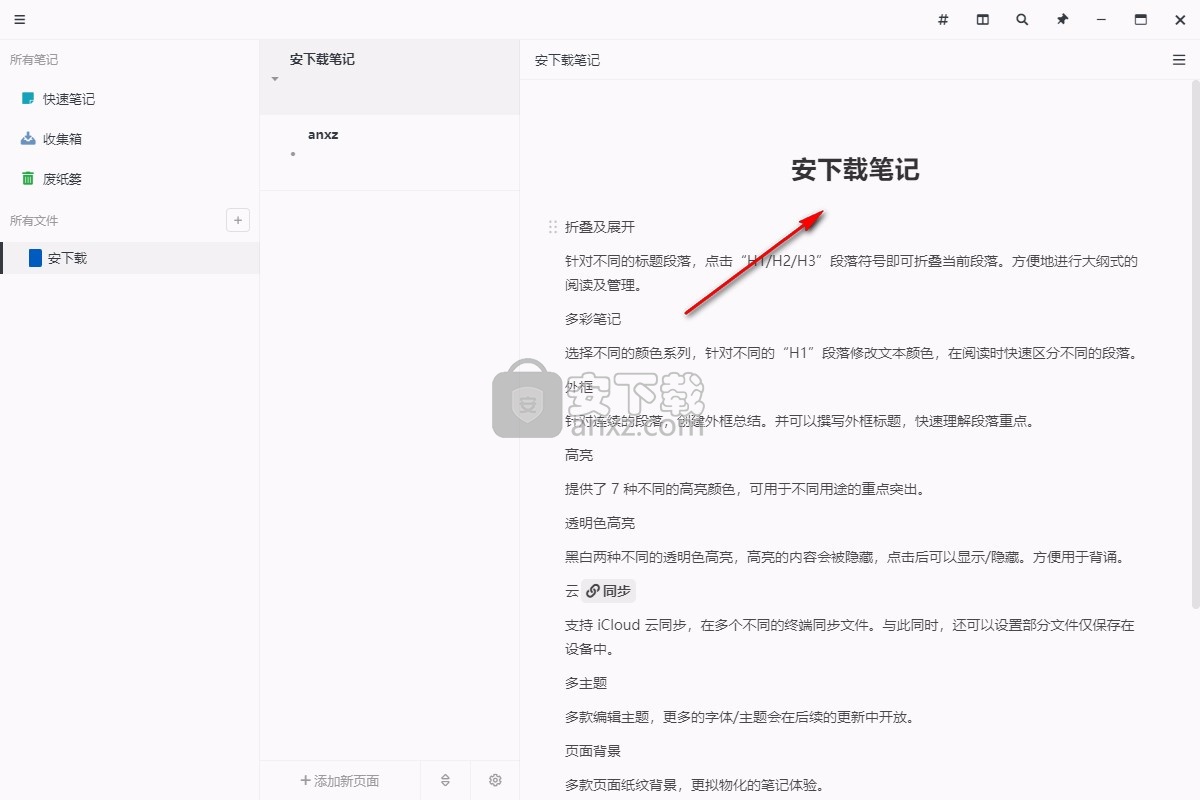1200x800 pixels.
Task: Maximize the application window
Action: tap(1141, 20)
